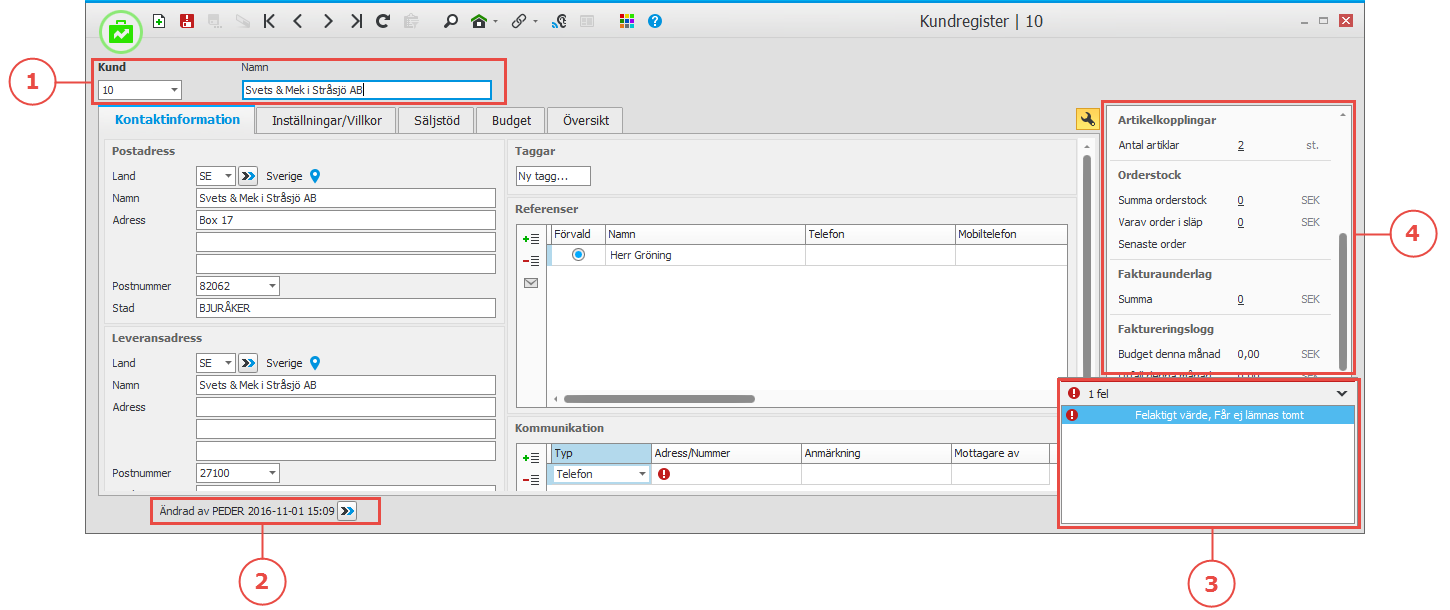Click the map pin next to Postadress Sverige
Viewport: 1450px width, 610px height.
click(315, 176)
